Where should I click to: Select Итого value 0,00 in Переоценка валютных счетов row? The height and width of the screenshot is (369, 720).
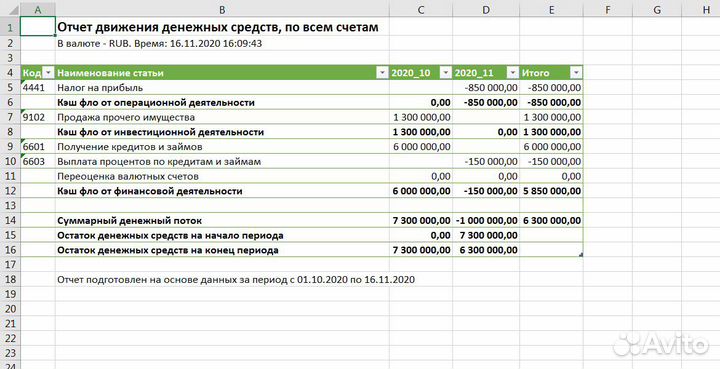[x=551, y=176]
